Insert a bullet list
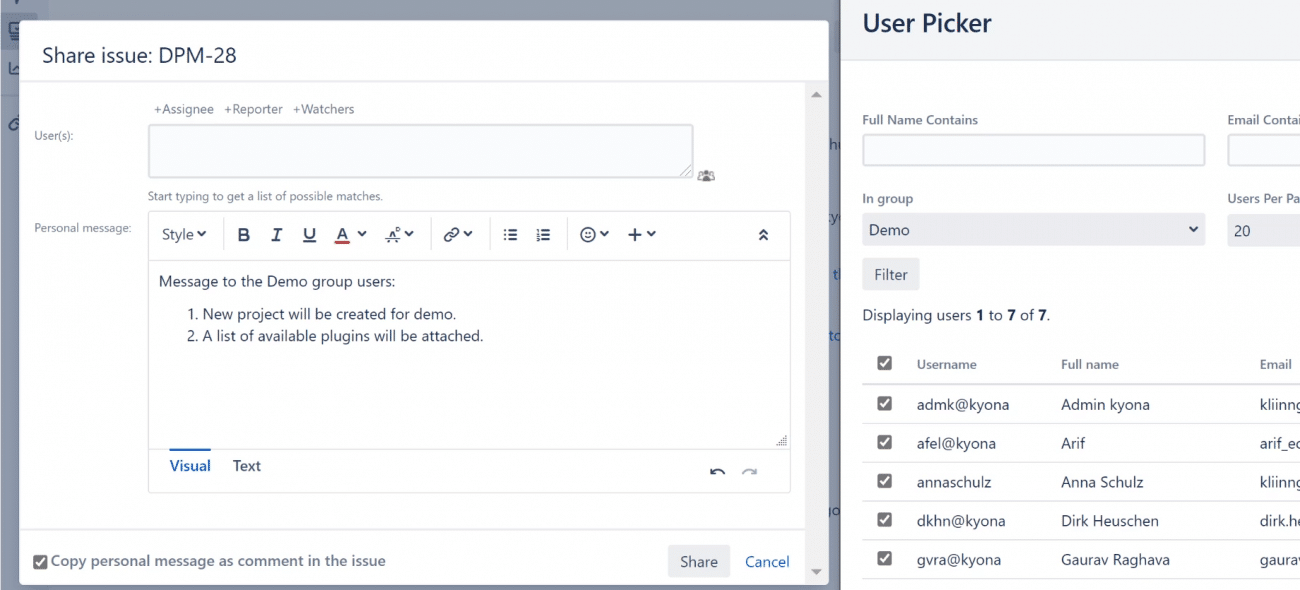This screenshot has height=590, width=1300. [x=510, y=235]
